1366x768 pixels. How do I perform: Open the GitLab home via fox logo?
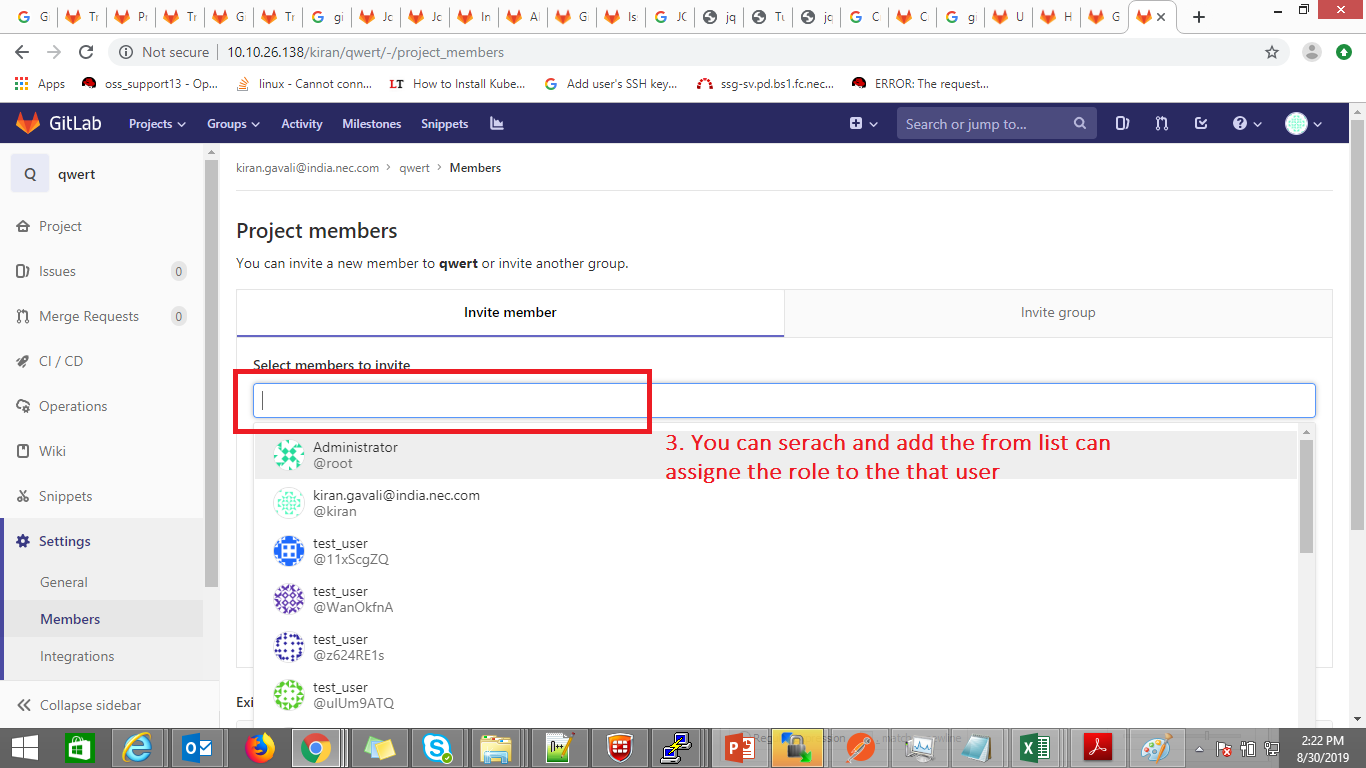pos(31,122)
